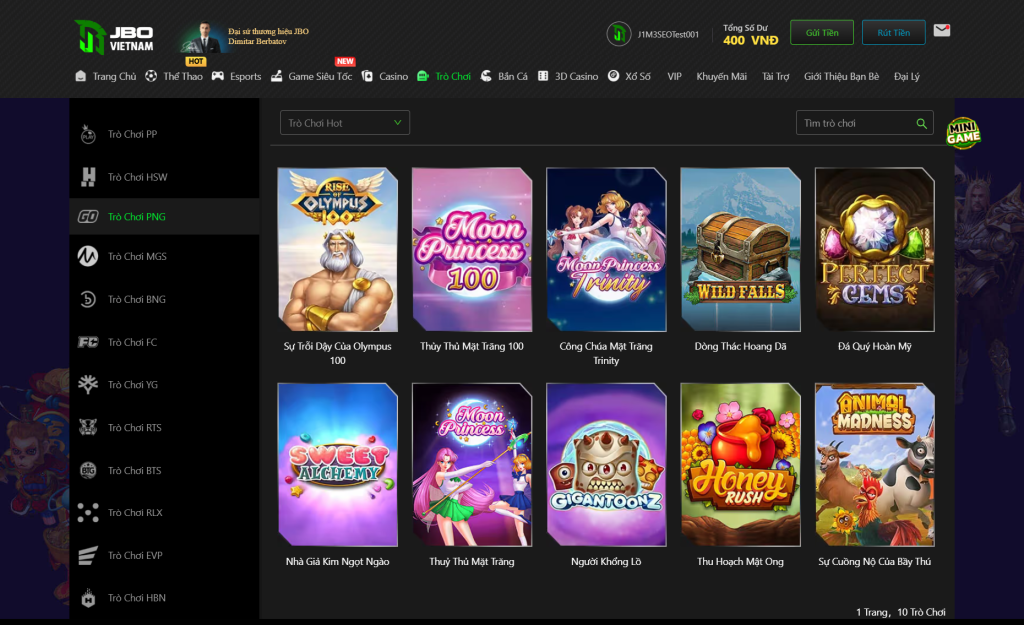Image resolution: width=1024 pixels, height=625 pixels.
Task: Open the Bắn Cá menu
Action: 504,76
